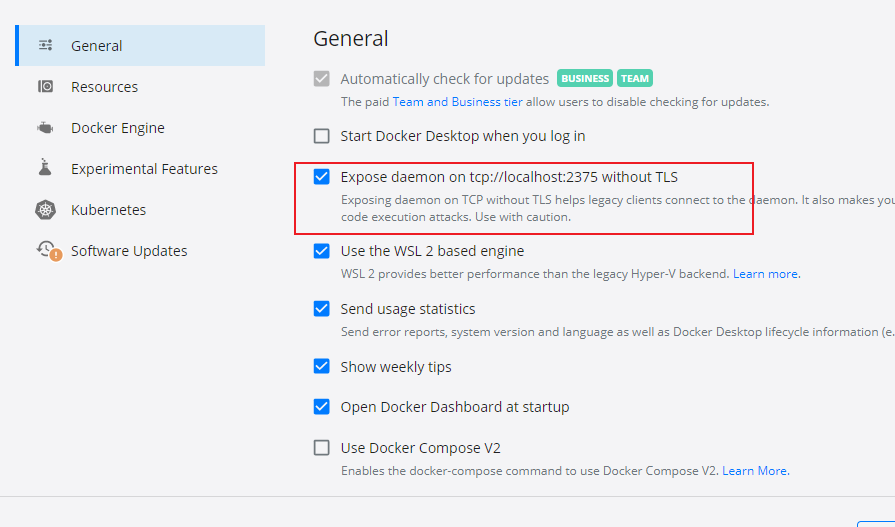Screen dimensions: 895x527
Task: Open the Team and Business tier link
Action: pyautogui.click(x=457, y=102)
